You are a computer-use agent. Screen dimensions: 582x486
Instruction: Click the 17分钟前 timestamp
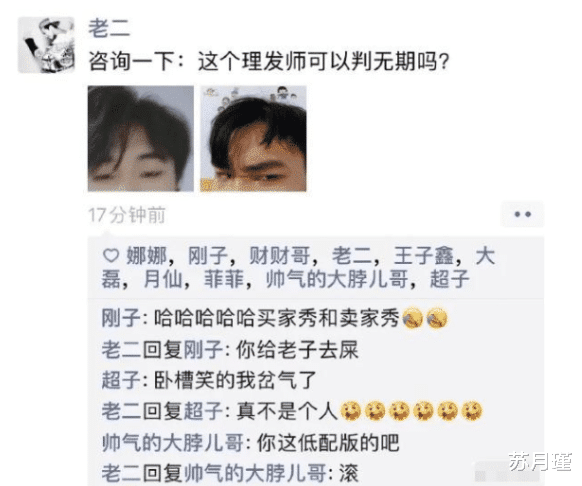coord(127,215)
